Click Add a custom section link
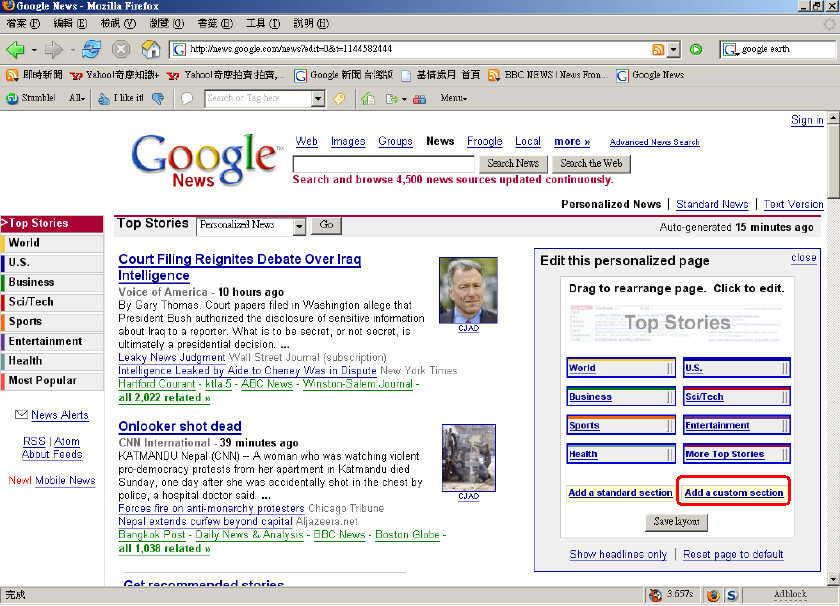 733,492
